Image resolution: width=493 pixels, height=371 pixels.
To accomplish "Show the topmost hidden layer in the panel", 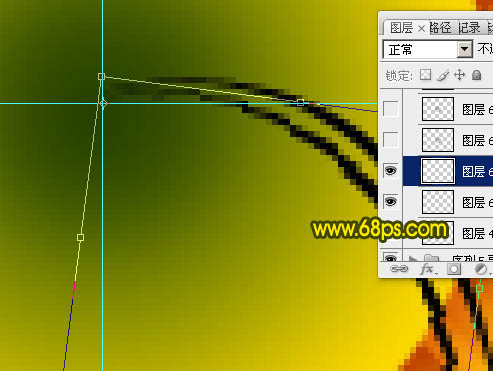I will (x=390, y=109).
